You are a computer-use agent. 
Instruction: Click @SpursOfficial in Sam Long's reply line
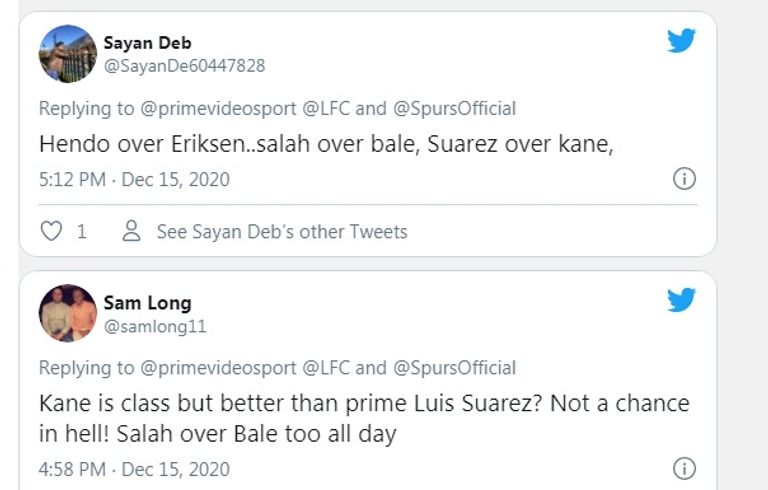pos(453,368)
